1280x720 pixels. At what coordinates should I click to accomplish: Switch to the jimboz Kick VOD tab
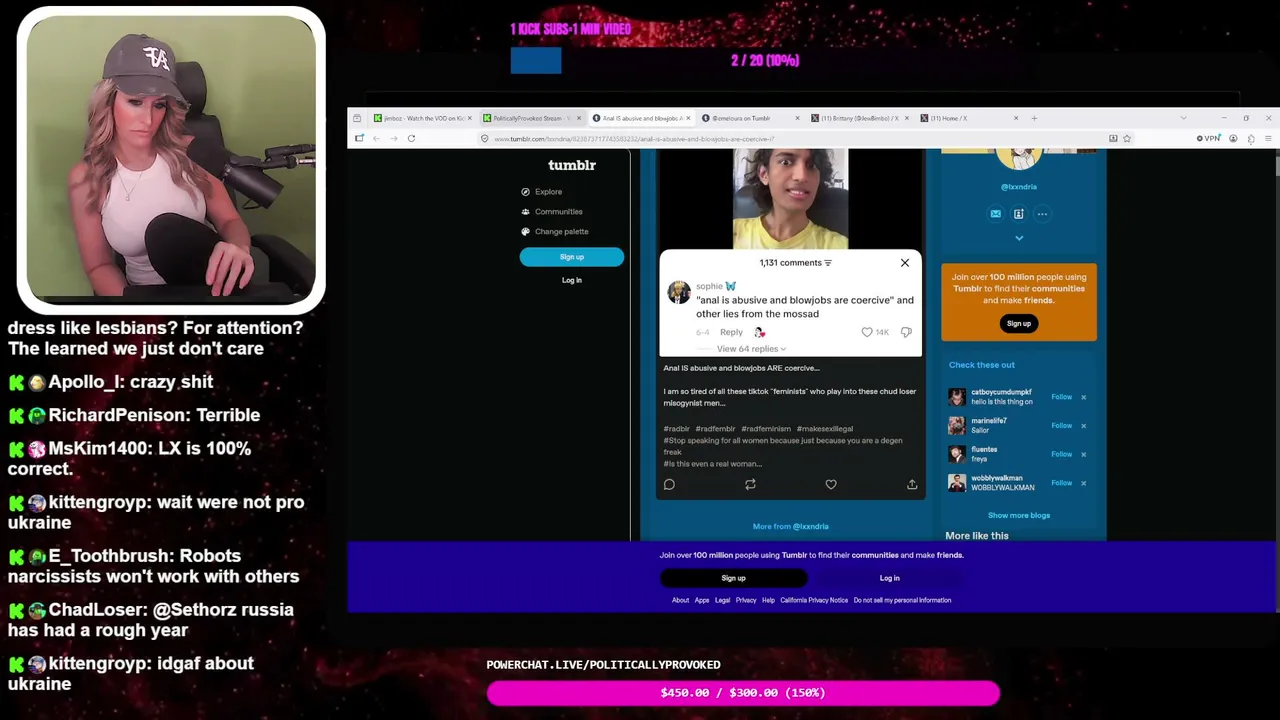pos(420,118)
